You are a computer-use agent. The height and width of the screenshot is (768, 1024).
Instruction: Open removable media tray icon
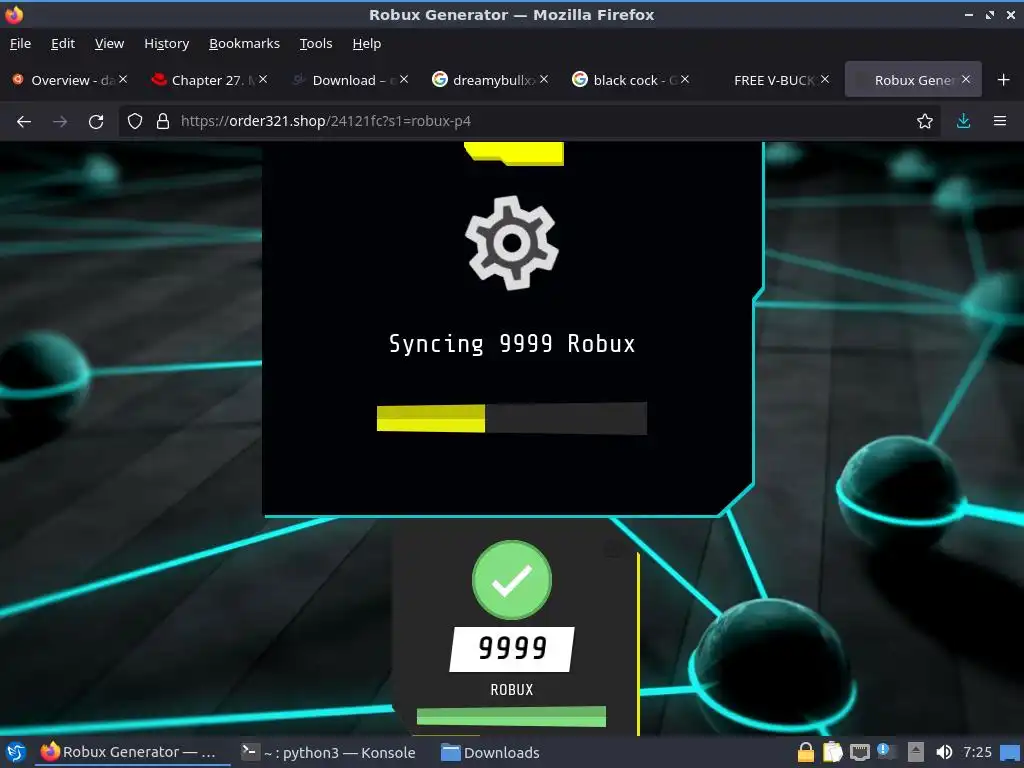[916, 752]
